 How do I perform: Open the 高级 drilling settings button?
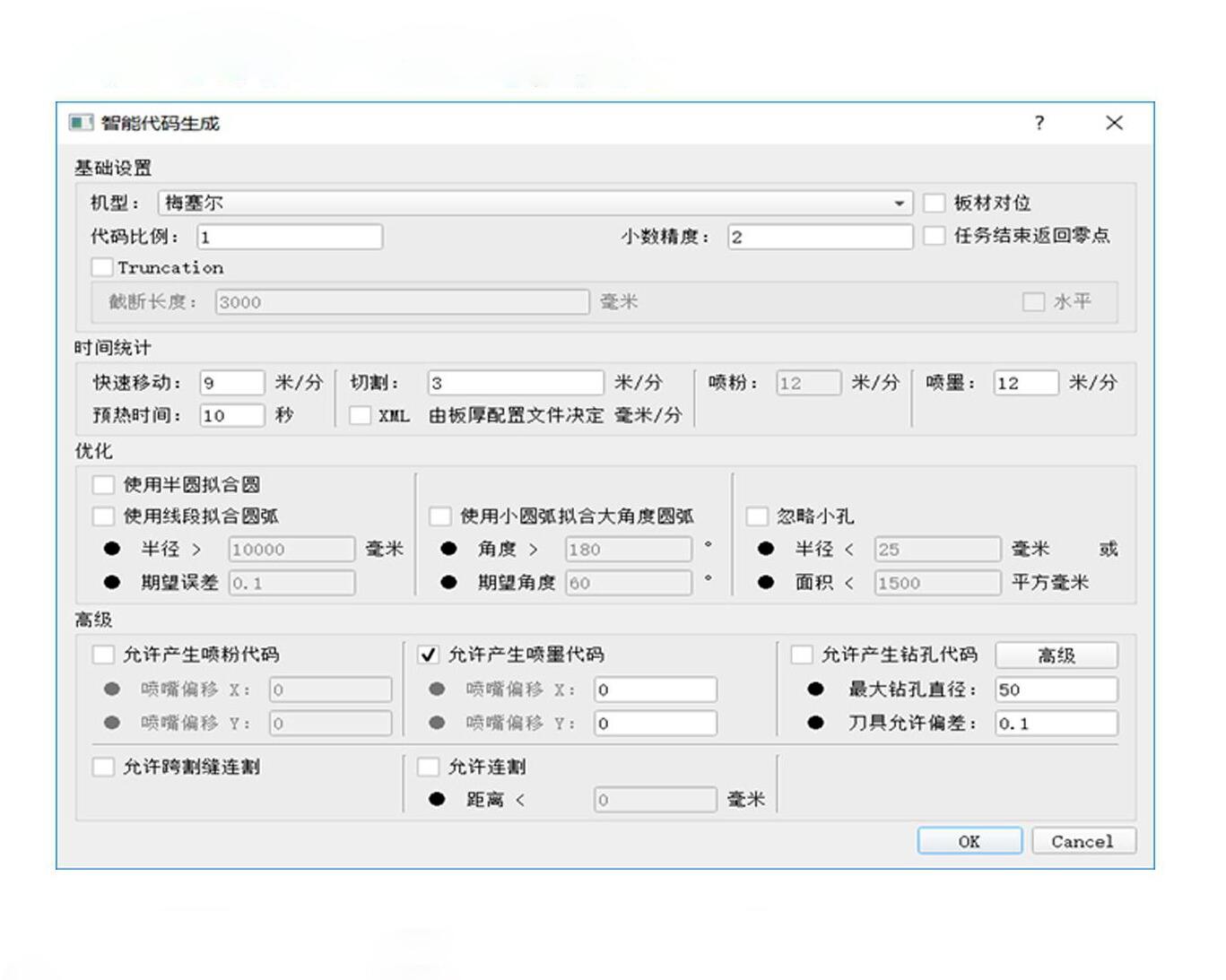pyautogui.click(x=1056, y=655)
